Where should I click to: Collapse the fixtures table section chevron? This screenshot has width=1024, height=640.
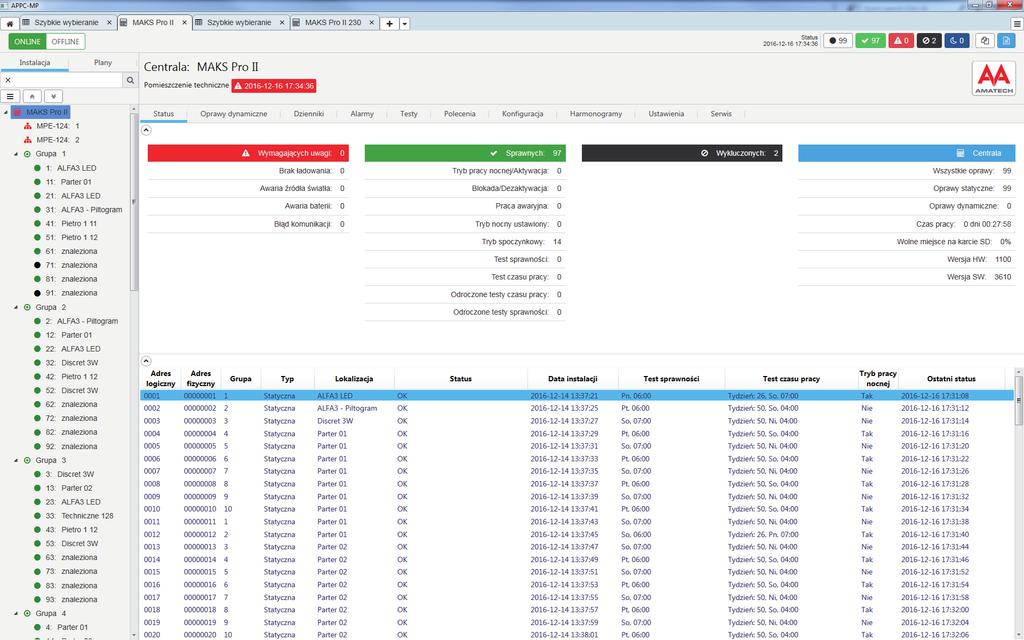pyautogui.click(x=146, y=361)
